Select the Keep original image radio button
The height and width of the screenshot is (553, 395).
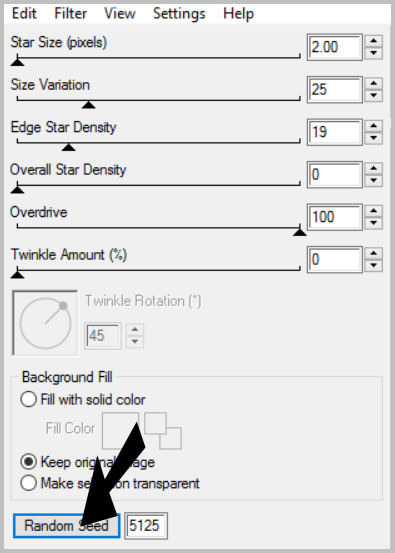tap(87, 462)
